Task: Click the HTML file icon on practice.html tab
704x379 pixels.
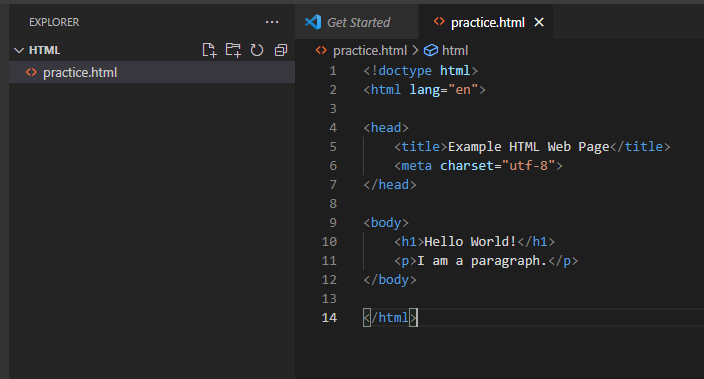Action: tap(439, 21)
